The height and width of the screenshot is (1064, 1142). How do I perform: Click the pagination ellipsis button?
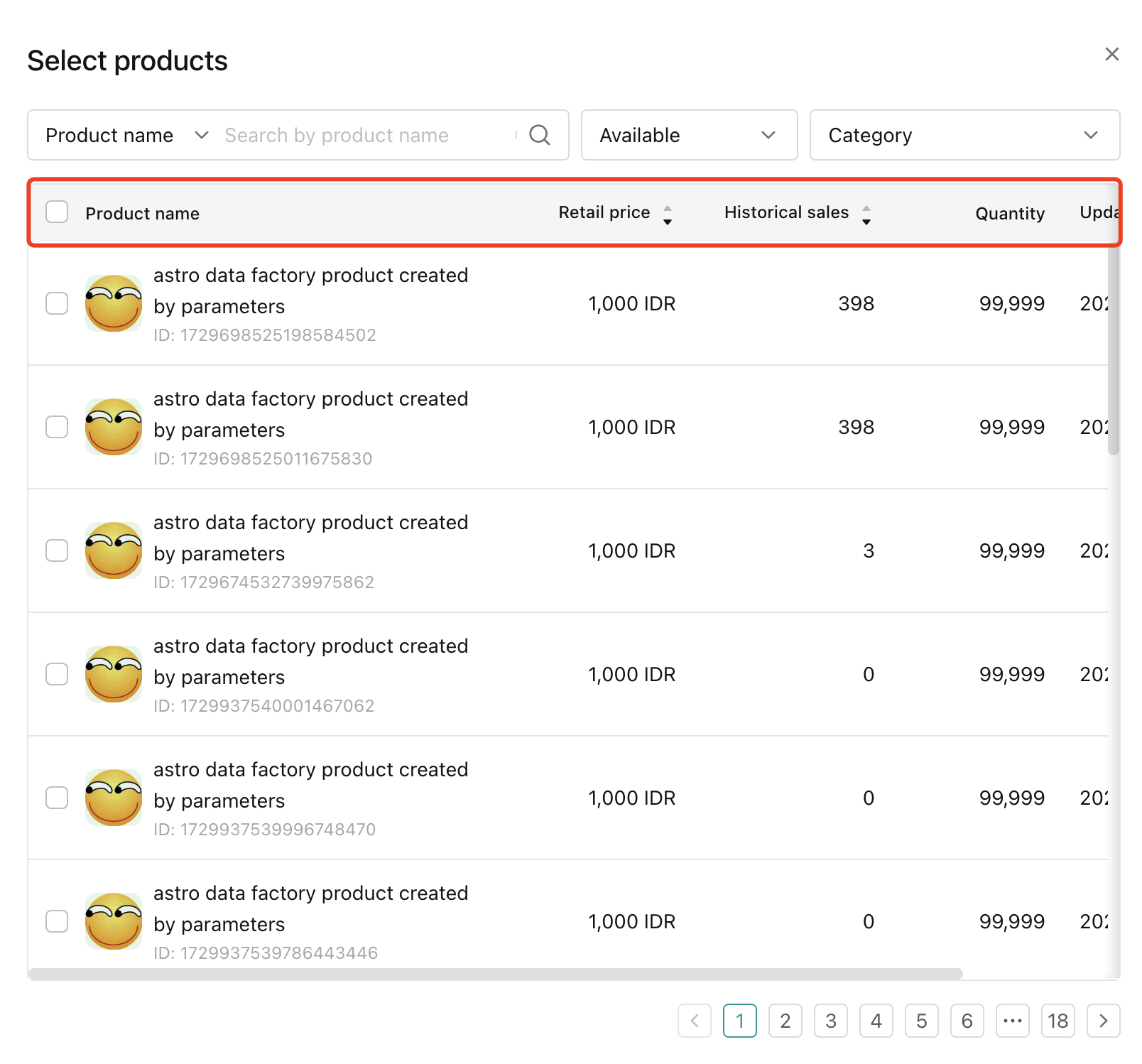pyautogui.click(x=1012, y=1021)
